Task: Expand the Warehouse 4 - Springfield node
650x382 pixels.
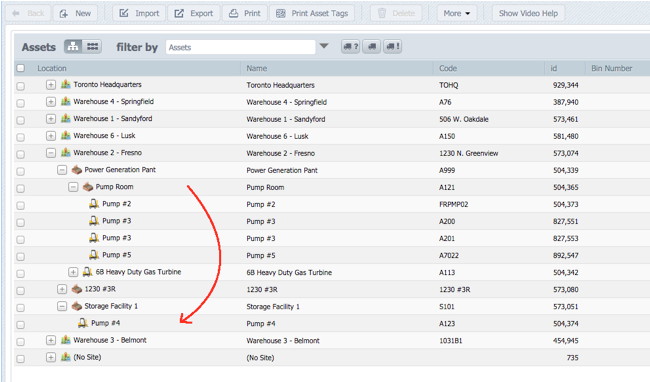Action: [51, 102]
